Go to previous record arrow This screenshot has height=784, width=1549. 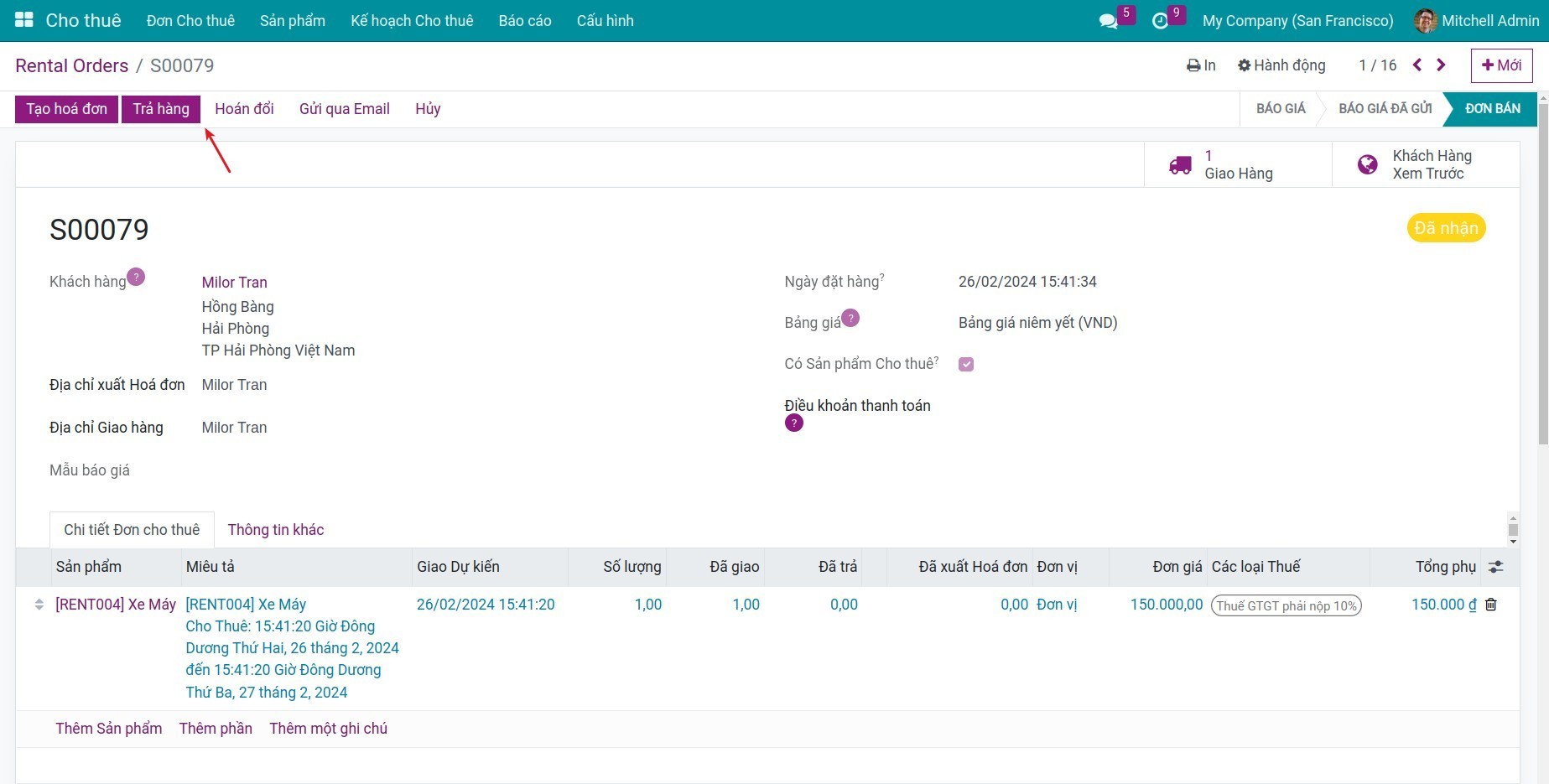[x=1417, y=65]
